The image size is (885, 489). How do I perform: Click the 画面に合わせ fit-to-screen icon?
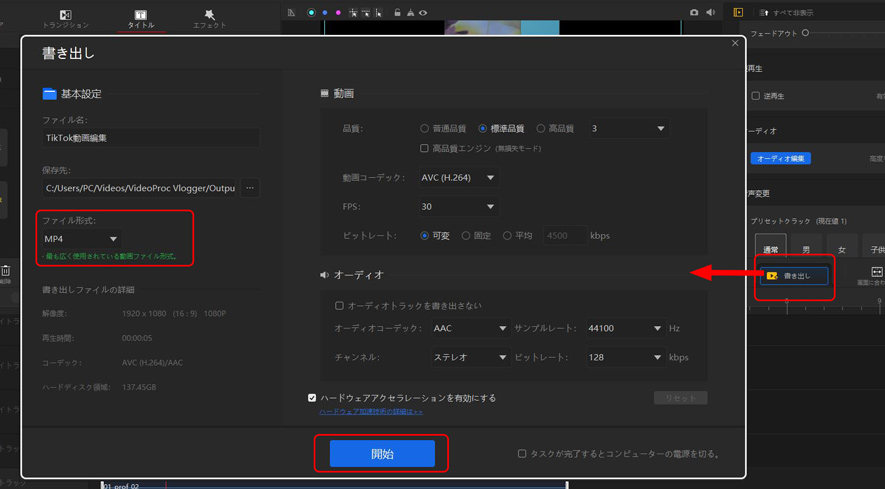[x=876, y=273]
